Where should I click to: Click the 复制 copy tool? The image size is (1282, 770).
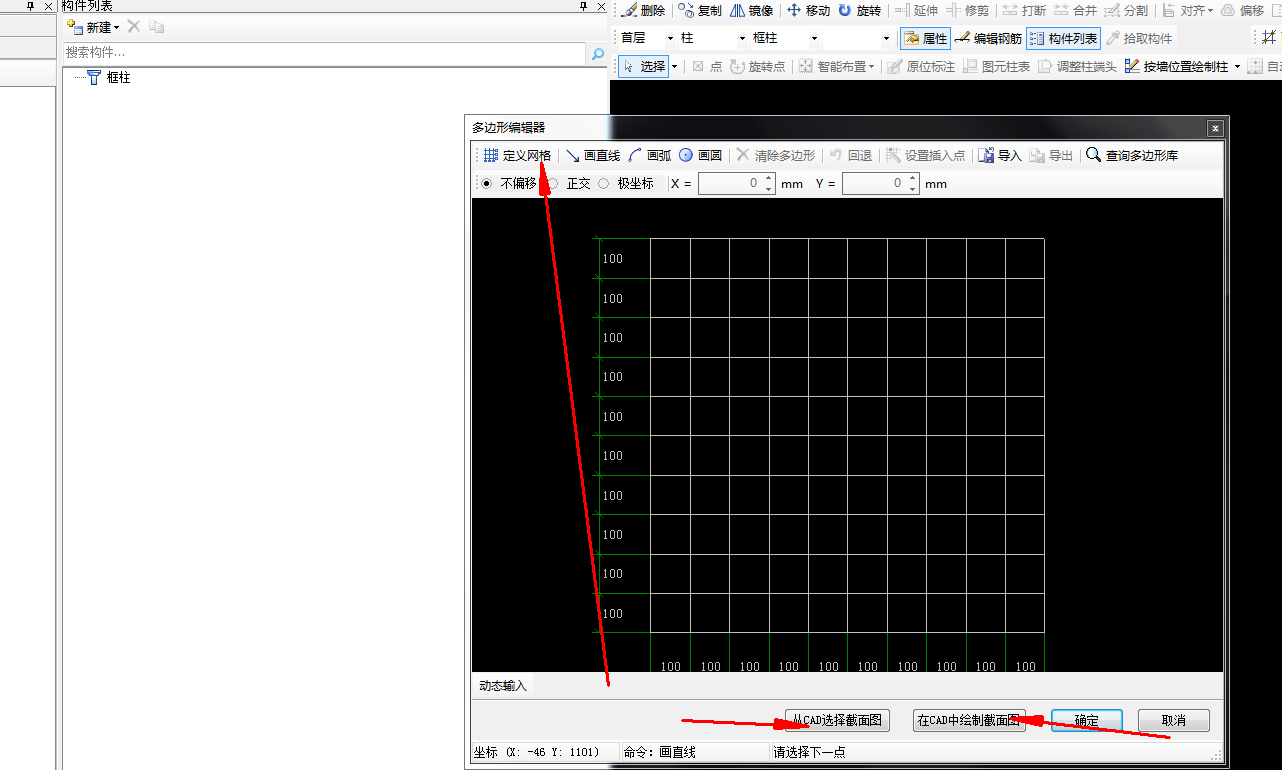pos(700,11)
